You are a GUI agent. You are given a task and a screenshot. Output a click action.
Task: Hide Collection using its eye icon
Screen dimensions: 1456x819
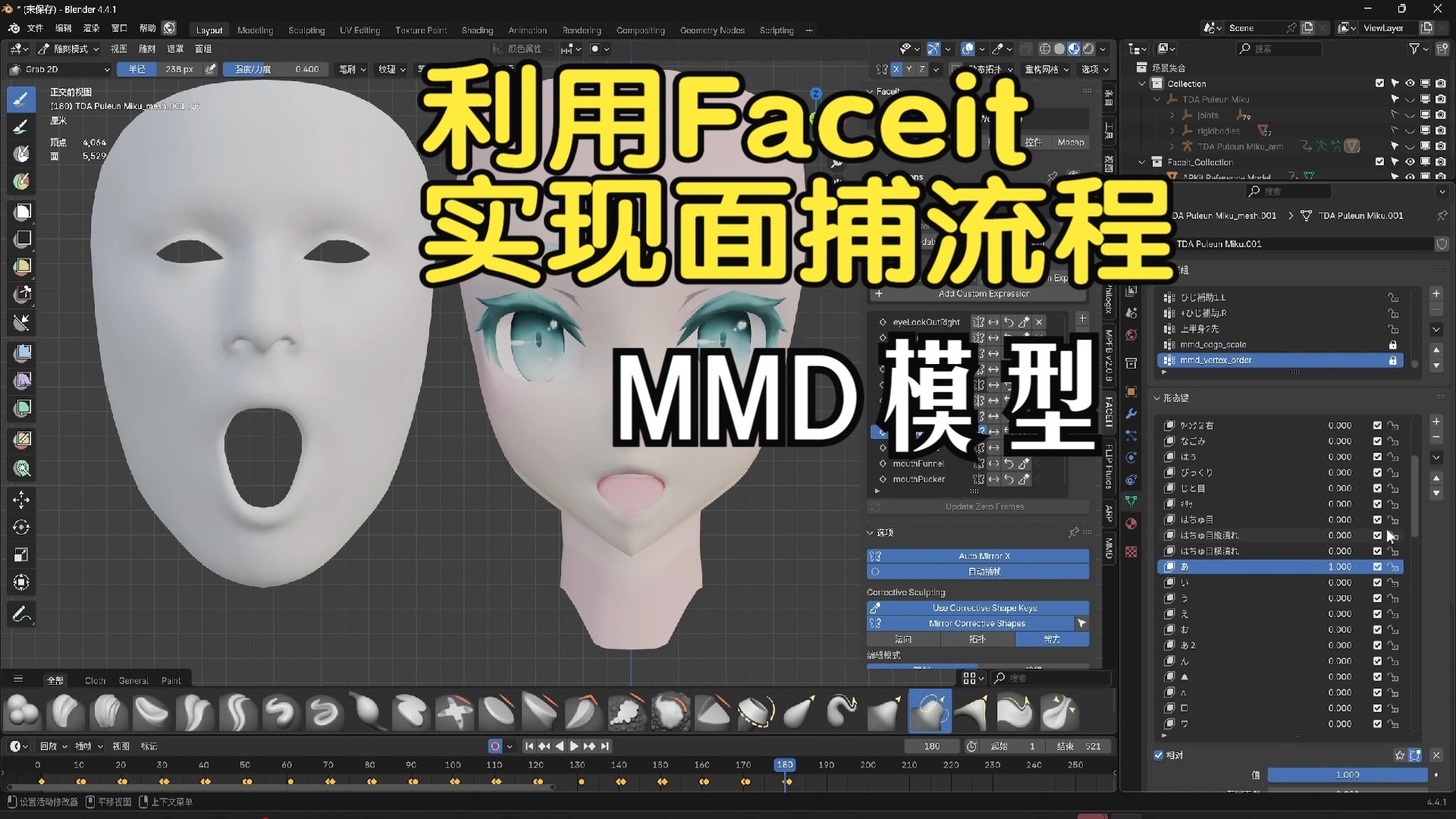click(x=1410, y=83)
